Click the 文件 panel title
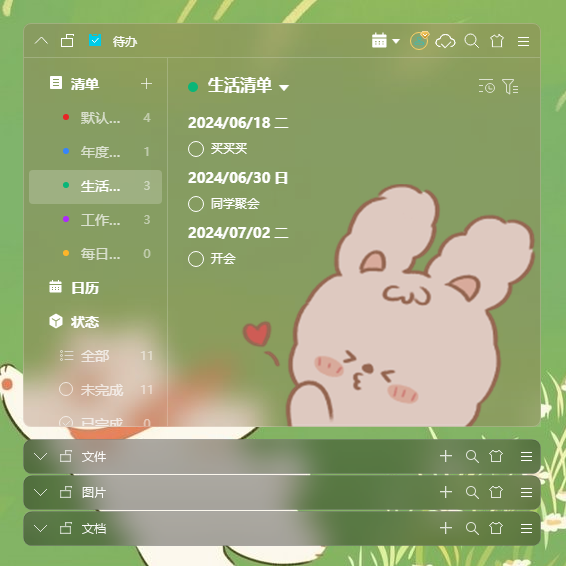This screenshot has height=566, width=566. [x=94, y=457]
